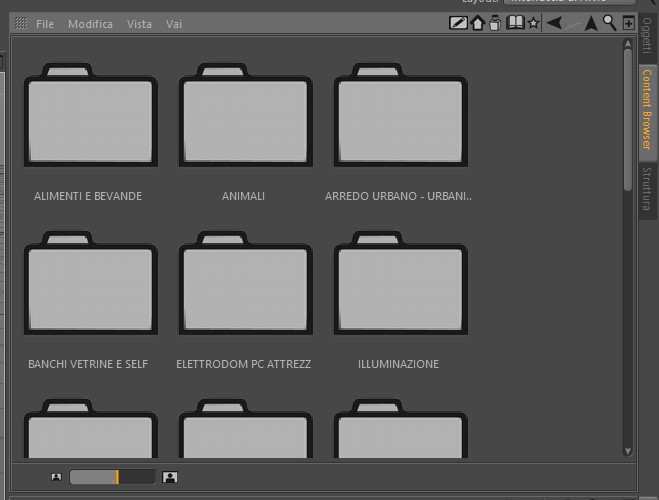Open the File menu
Image resolution: width=659 pixels, height=500 pixels.
[x=45, y=24]
